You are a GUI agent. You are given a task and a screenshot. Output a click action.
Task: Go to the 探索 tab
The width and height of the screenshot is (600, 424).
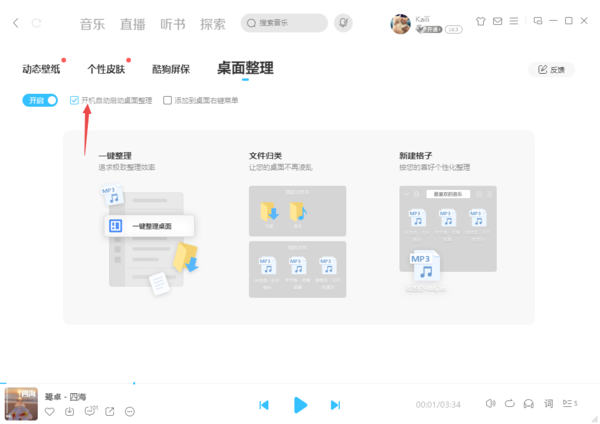(x=213, y=24)
